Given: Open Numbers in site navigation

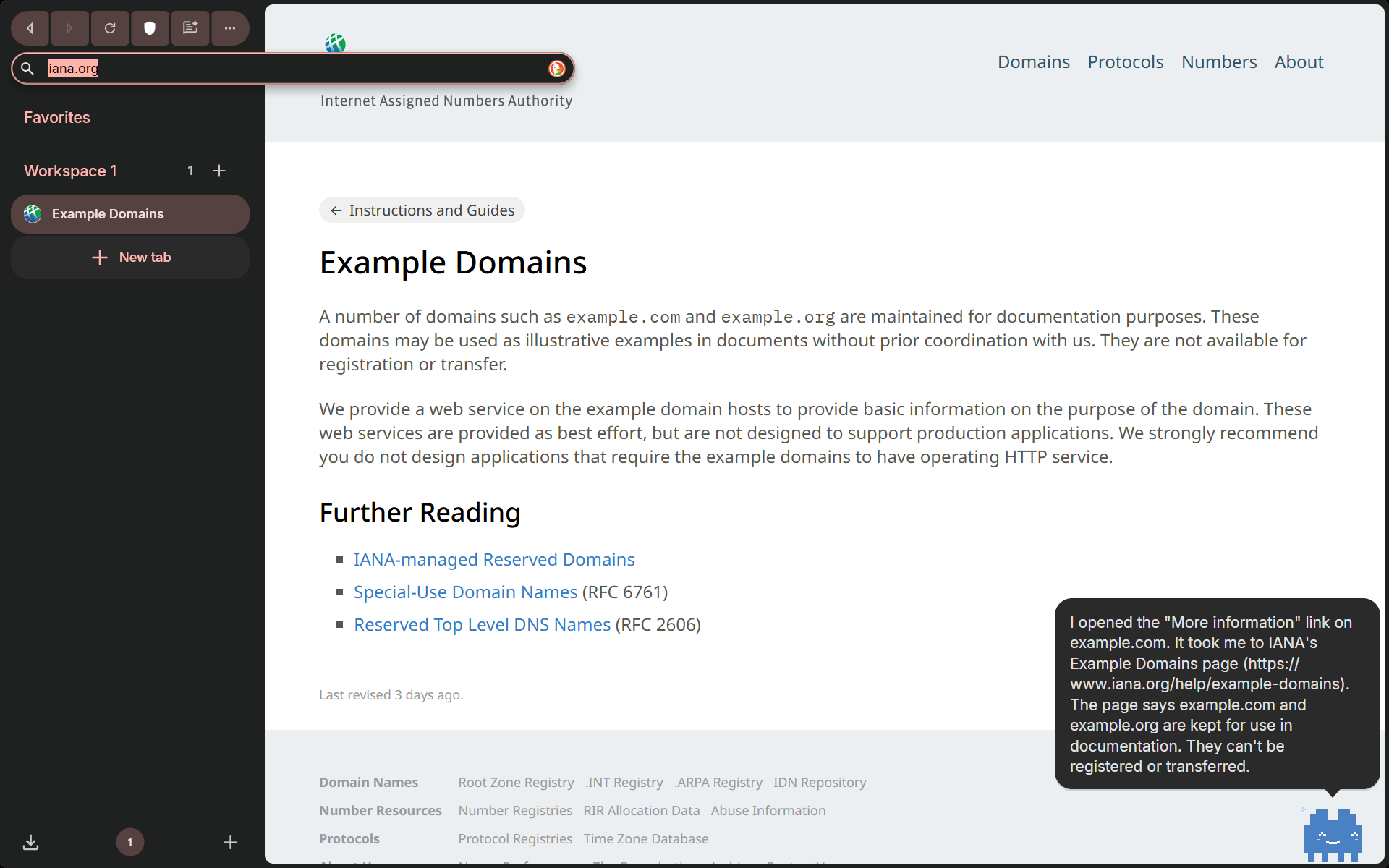Looking at the screenshot, I should (1219, 62).
